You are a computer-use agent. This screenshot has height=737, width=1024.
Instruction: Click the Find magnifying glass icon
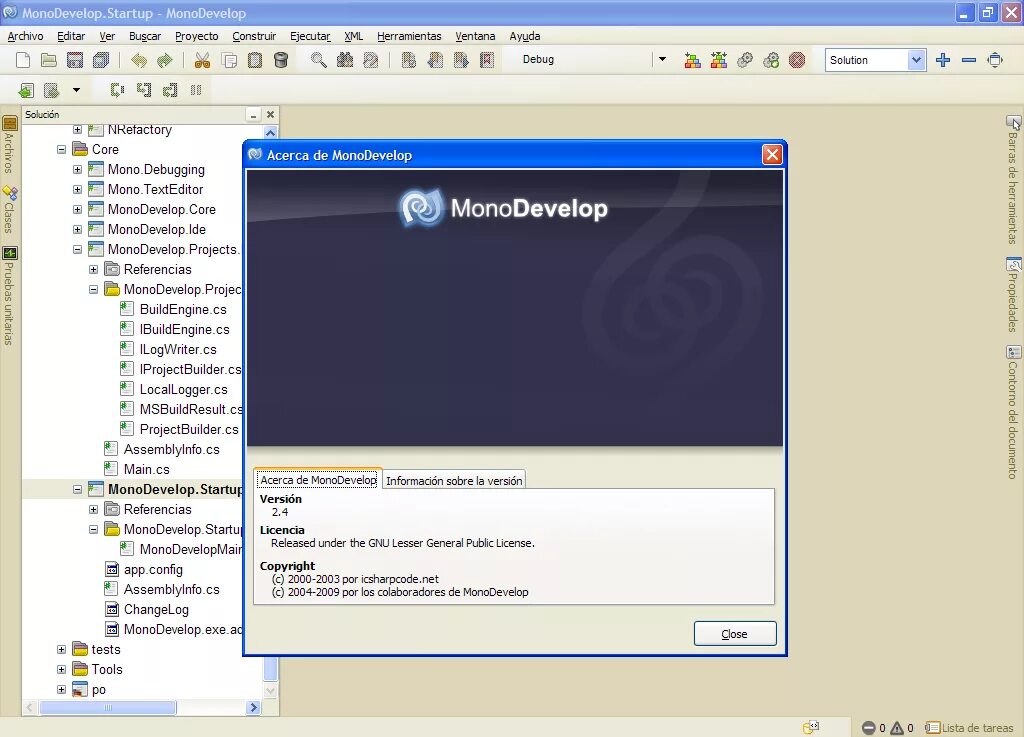pos(319,60)
